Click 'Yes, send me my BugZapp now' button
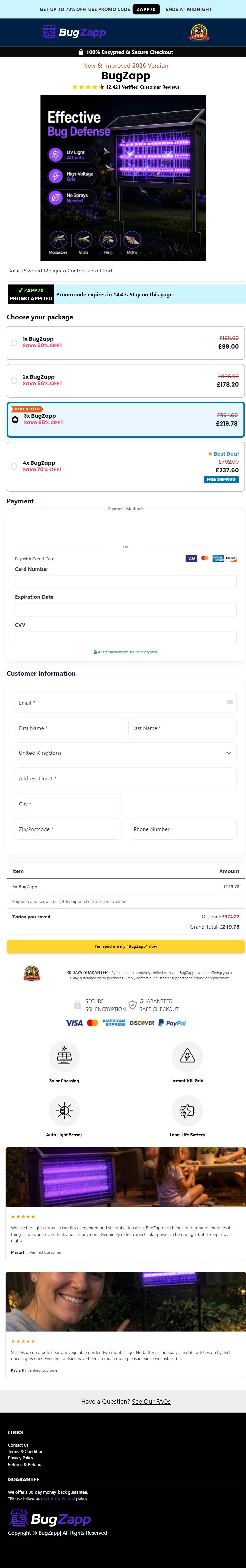Screen dimensions: 246x1568 (x=125, y=946)
